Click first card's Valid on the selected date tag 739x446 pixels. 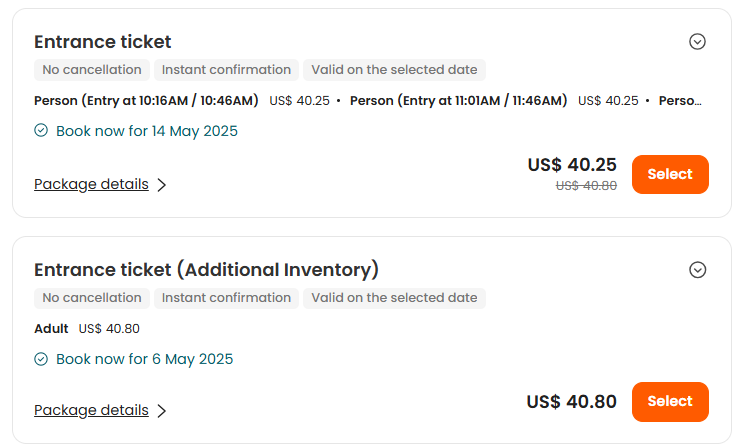[394, 70]
